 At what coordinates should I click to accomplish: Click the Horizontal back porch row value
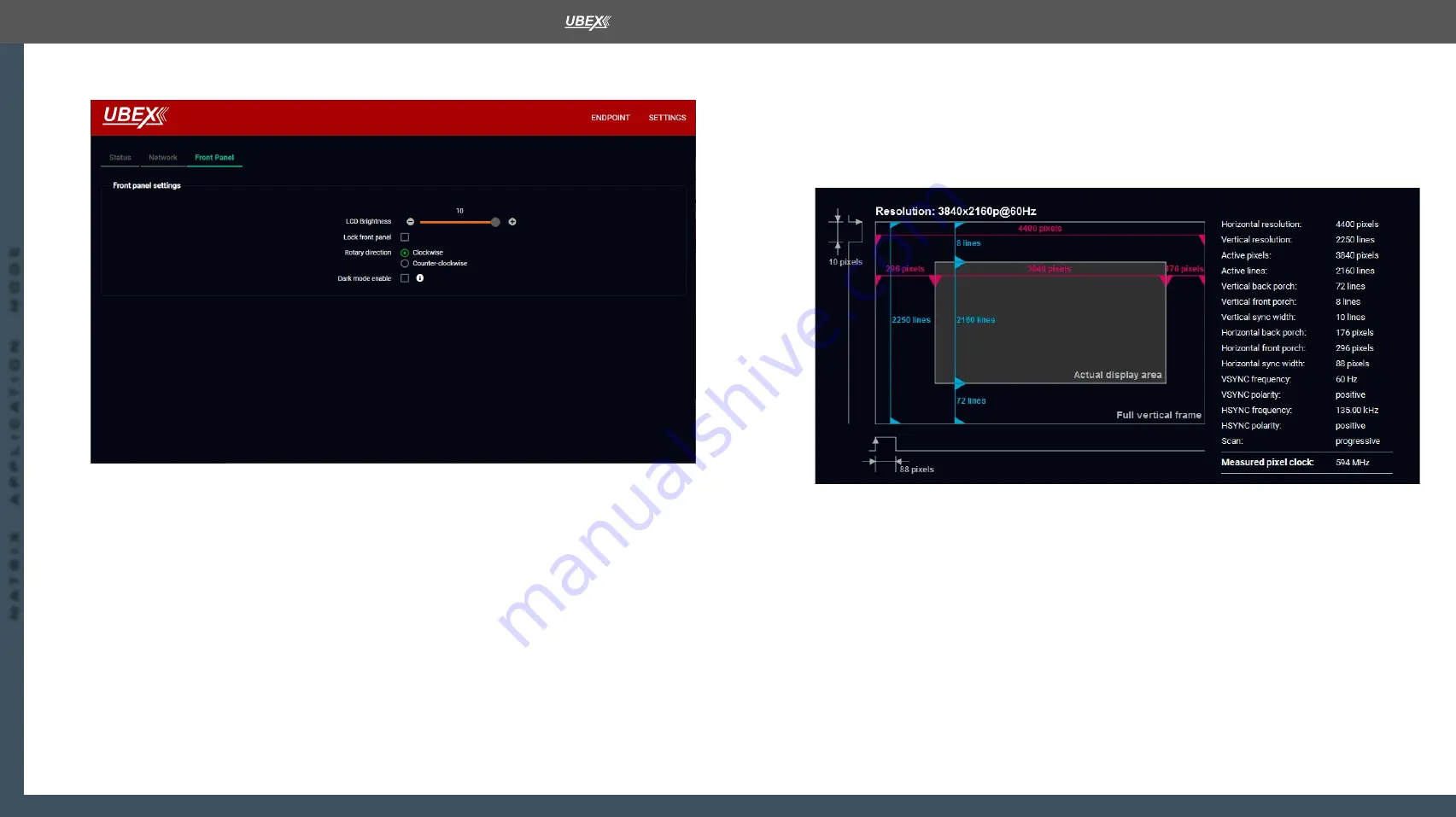(x=1354, y=333)
